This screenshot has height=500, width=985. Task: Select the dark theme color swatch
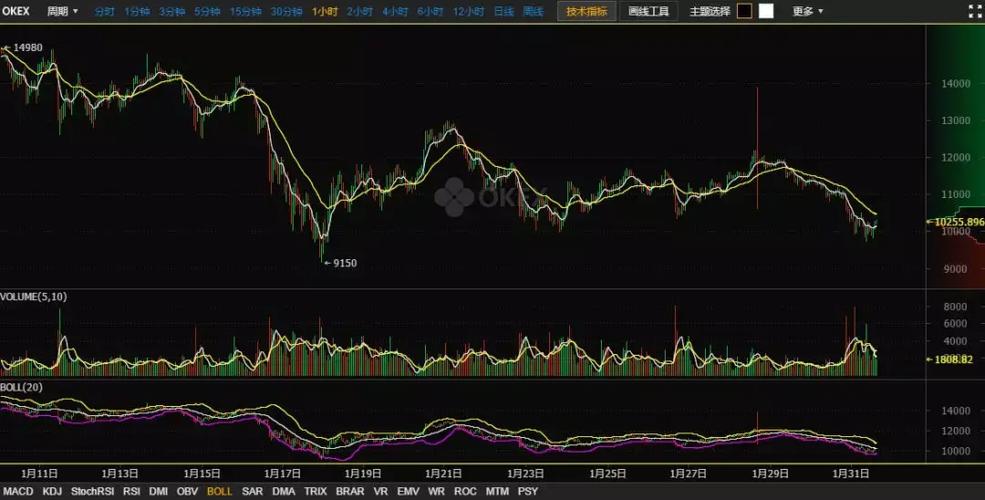[744, 12]
